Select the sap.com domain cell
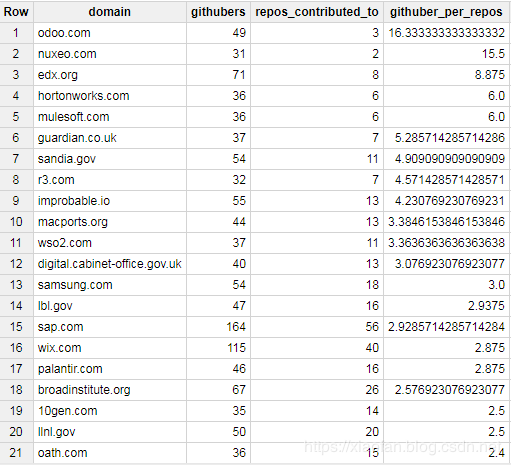511x465 pixels. pyautogui.click(x=110, y=327)
